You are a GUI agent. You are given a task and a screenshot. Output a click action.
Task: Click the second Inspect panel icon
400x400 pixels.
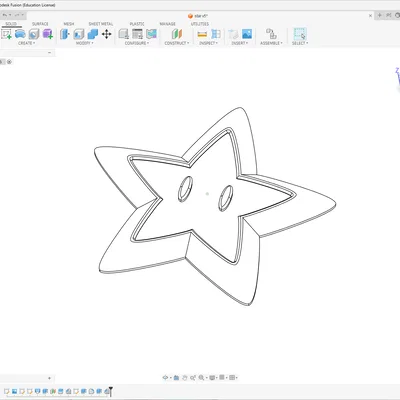coord(216,34)
